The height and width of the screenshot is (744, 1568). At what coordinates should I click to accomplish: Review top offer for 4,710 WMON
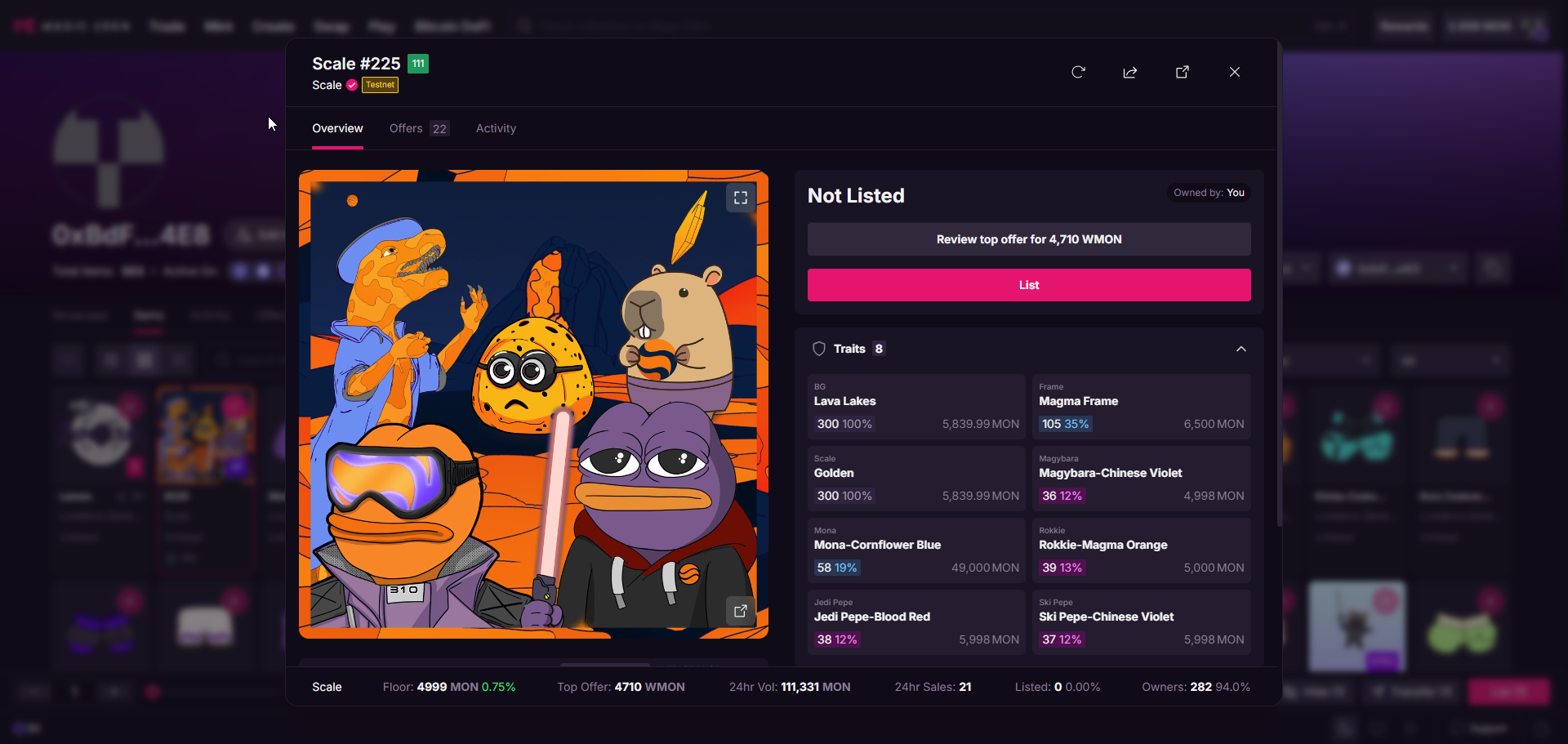point(1028,239)
